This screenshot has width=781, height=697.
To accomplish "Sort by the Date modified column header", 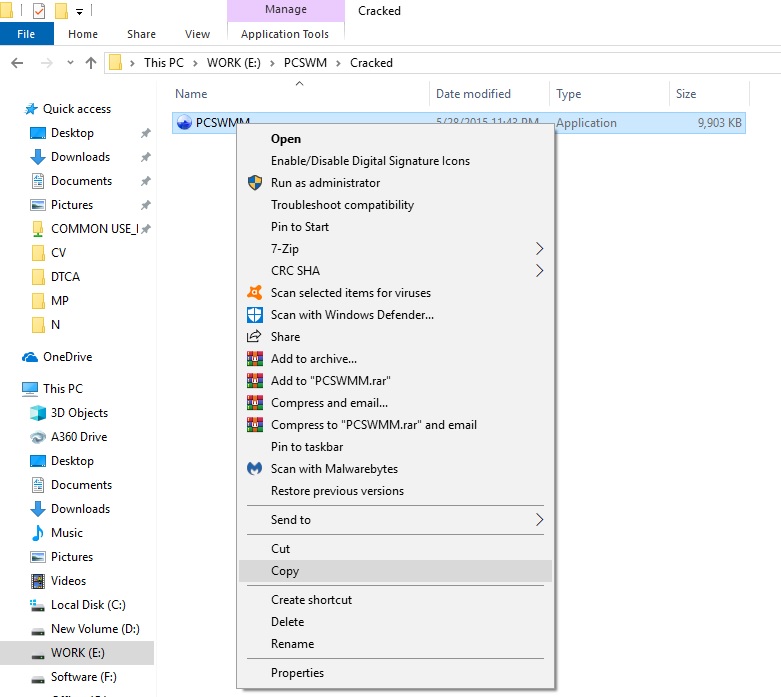I will [490, 94].
